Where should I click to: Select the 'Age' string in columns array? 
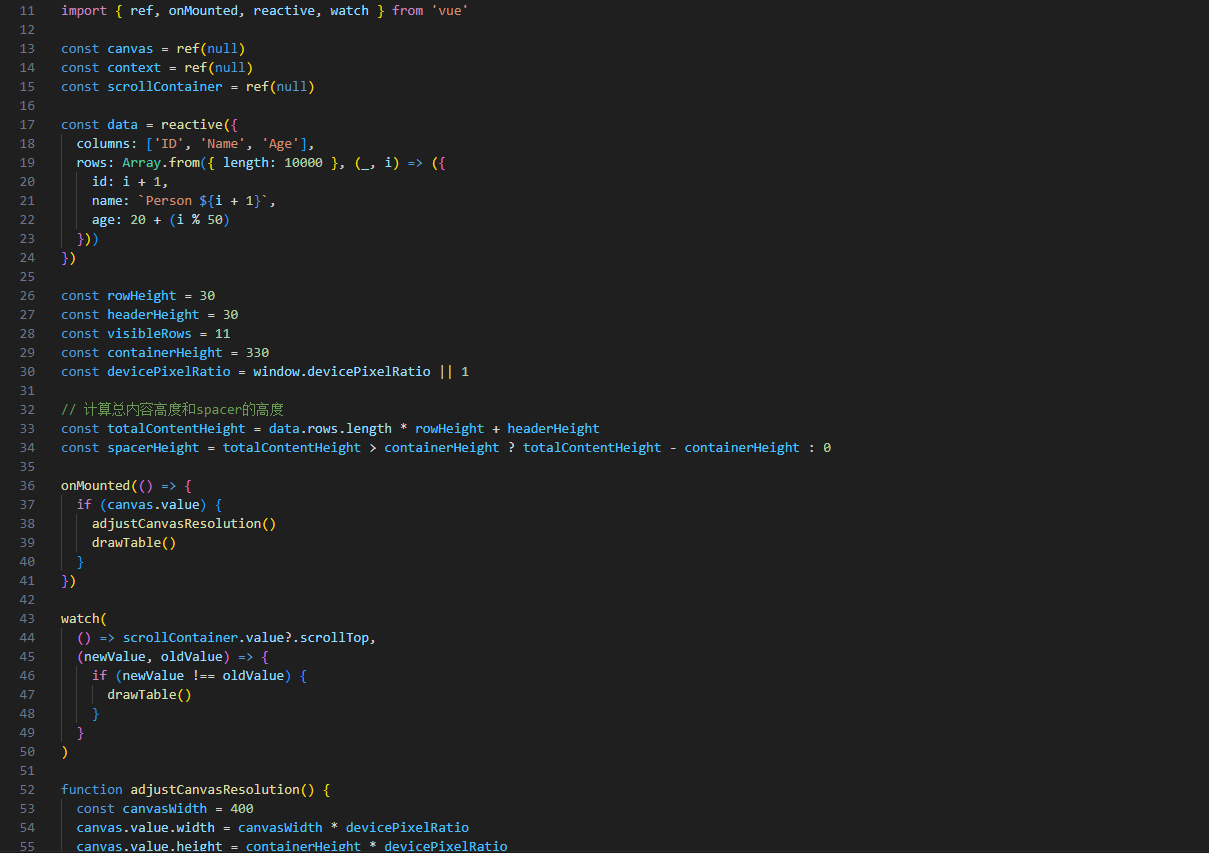[281, 143]
